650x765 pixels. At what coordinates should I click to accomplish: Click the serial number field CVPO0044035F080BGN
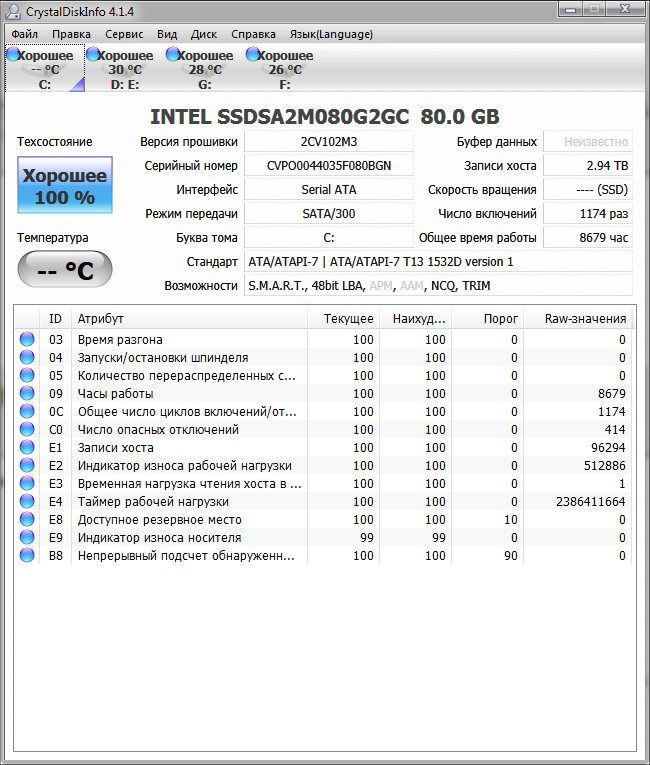(x=328, y=165)
